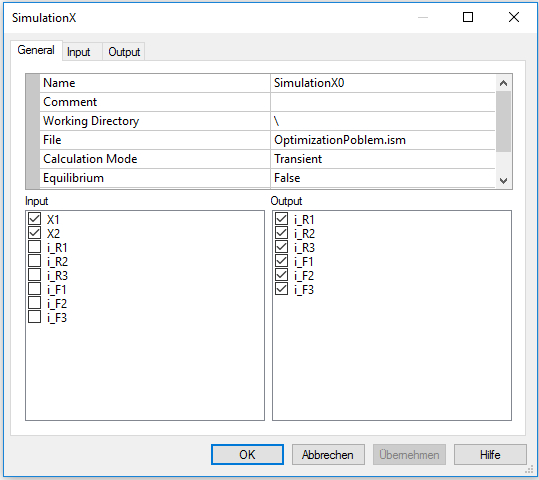Viewport: 539px width, 480px height.
Task: Open the Output tab
Action: (124, 52)
